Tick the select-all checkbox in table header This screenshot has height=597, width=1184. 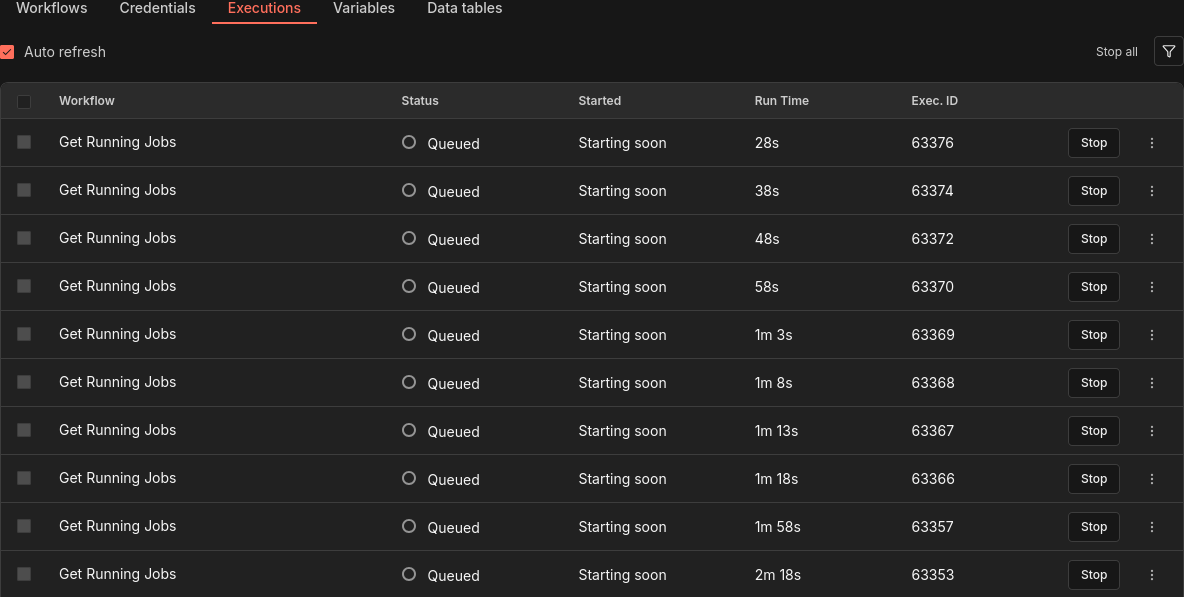coord(24,101)
